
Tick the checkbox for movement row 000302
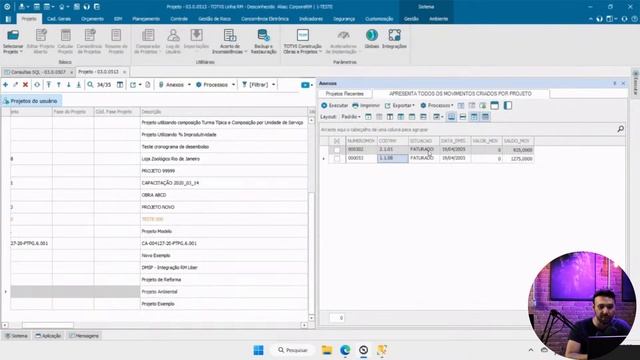click(337, 150)
